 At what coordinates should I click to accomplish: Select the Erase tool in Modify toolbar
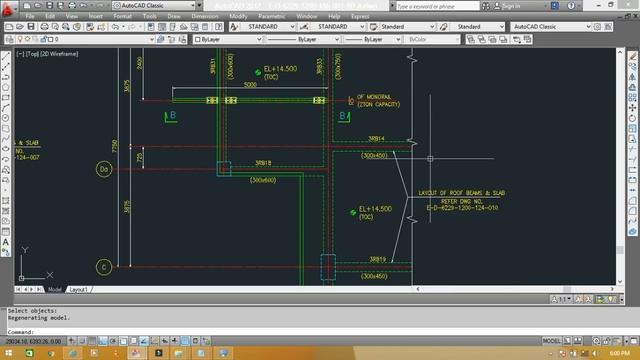tap(632, 56)
